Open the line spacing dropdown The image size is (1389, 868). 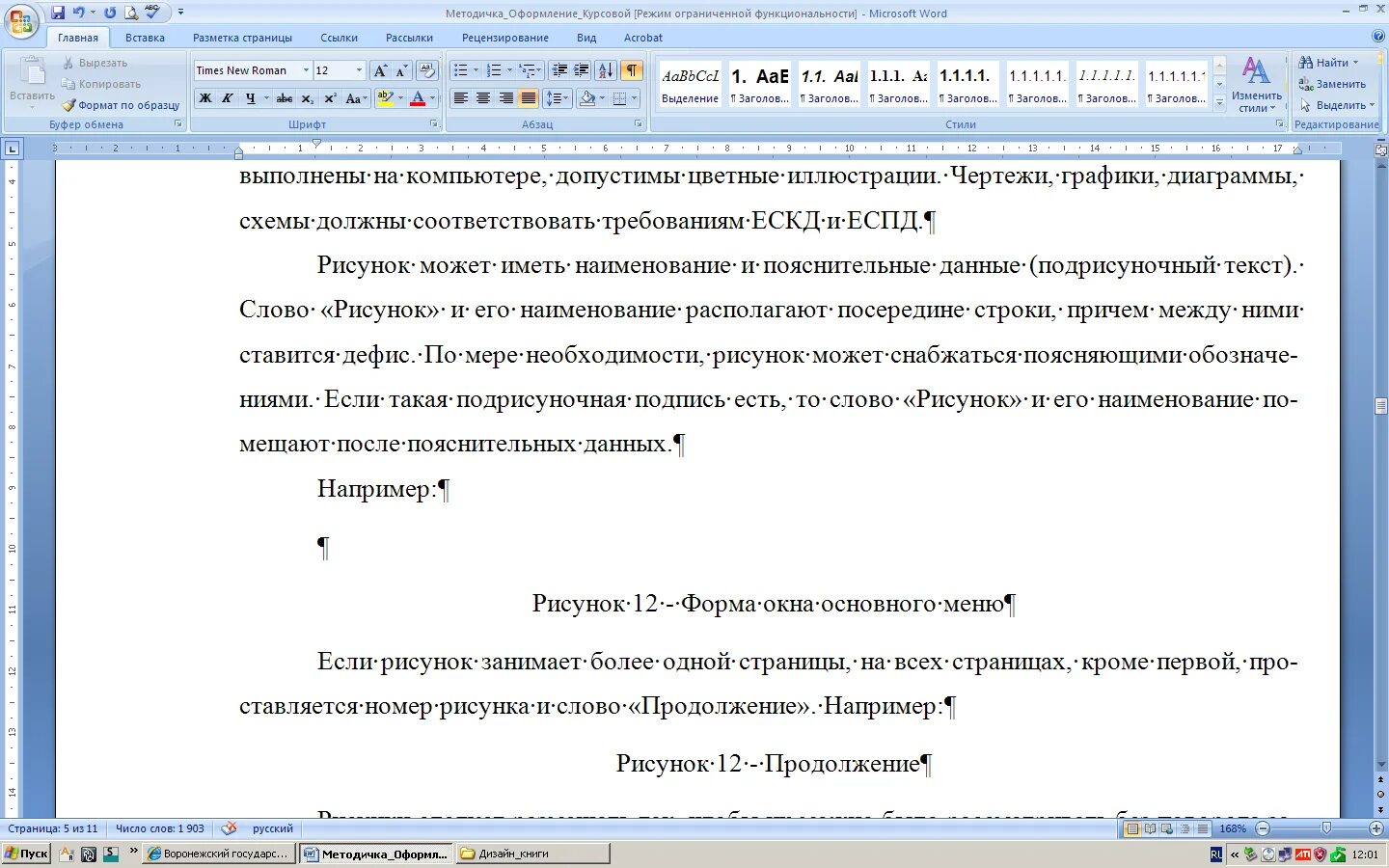[x=558, y=98]
